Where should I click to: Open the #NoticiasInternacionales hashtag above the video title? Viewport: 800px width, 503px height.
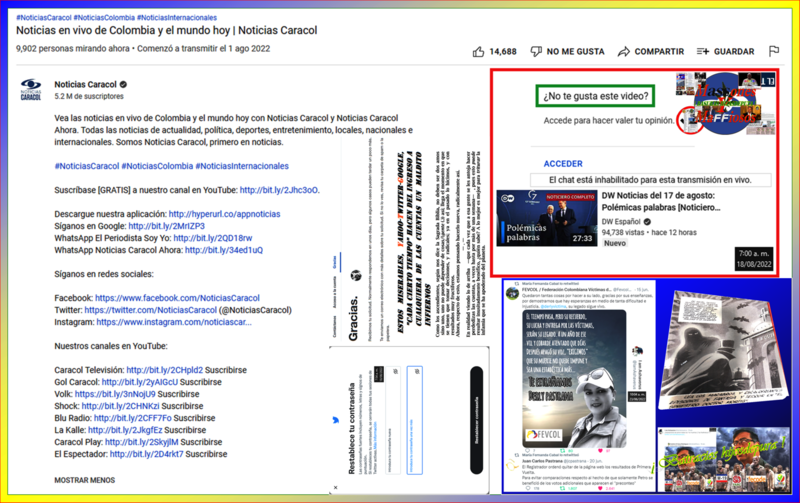[x=177, y=17]
